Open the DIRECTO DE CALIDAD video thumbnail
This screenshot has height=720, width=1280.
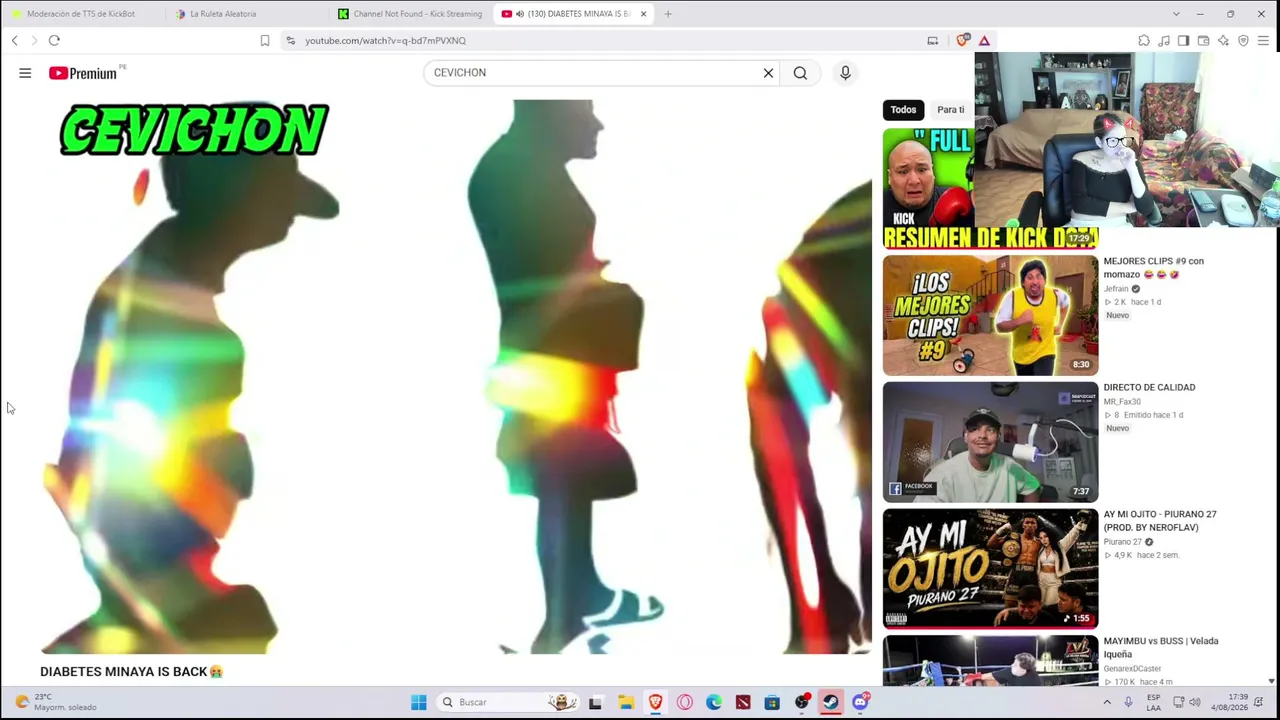pos(990,442)
